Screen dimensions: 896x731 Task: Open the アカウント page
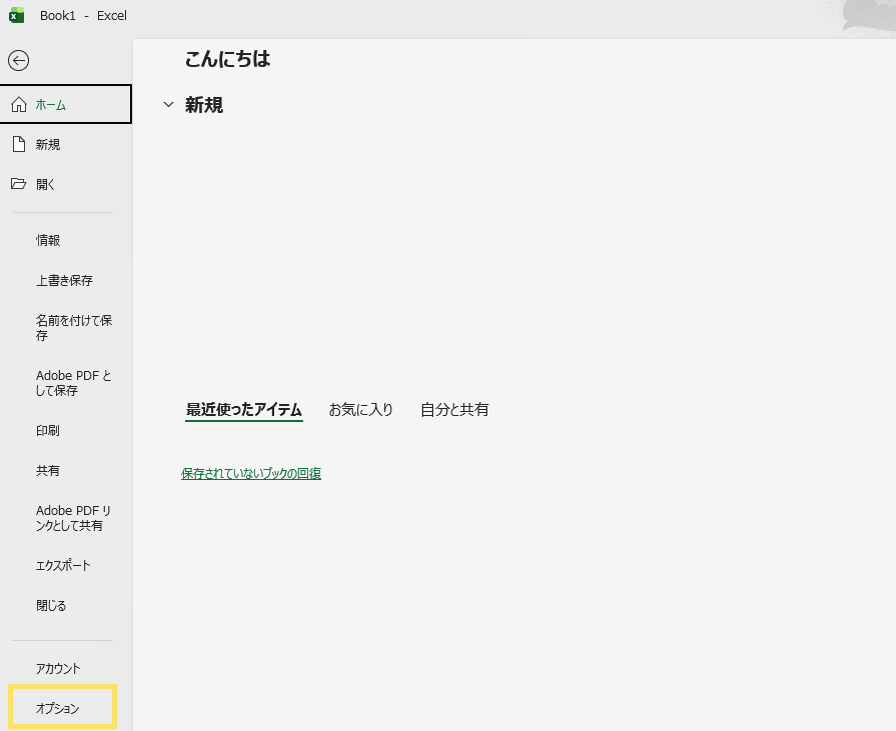[x=58, y=668]
